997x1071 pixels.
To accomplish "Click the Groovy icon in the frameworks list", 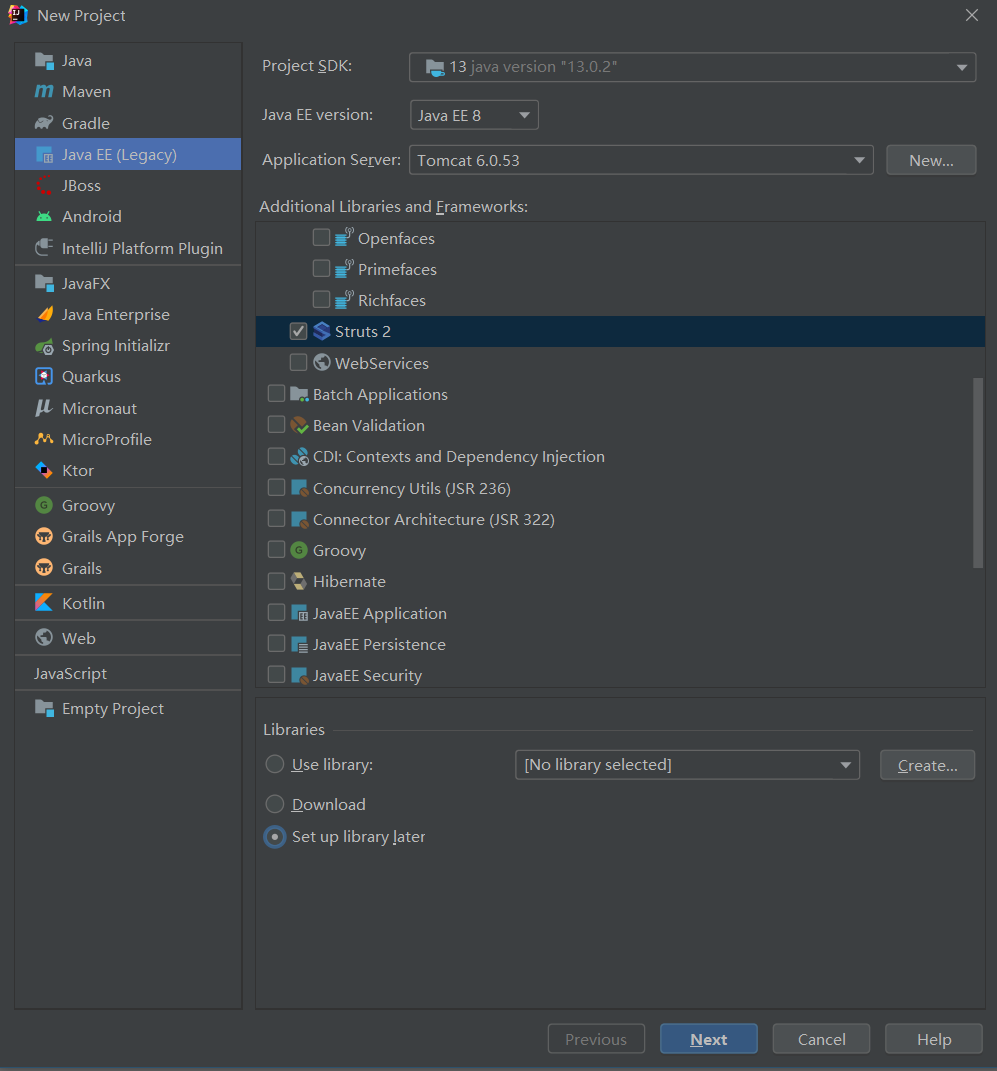I will 299,550.
